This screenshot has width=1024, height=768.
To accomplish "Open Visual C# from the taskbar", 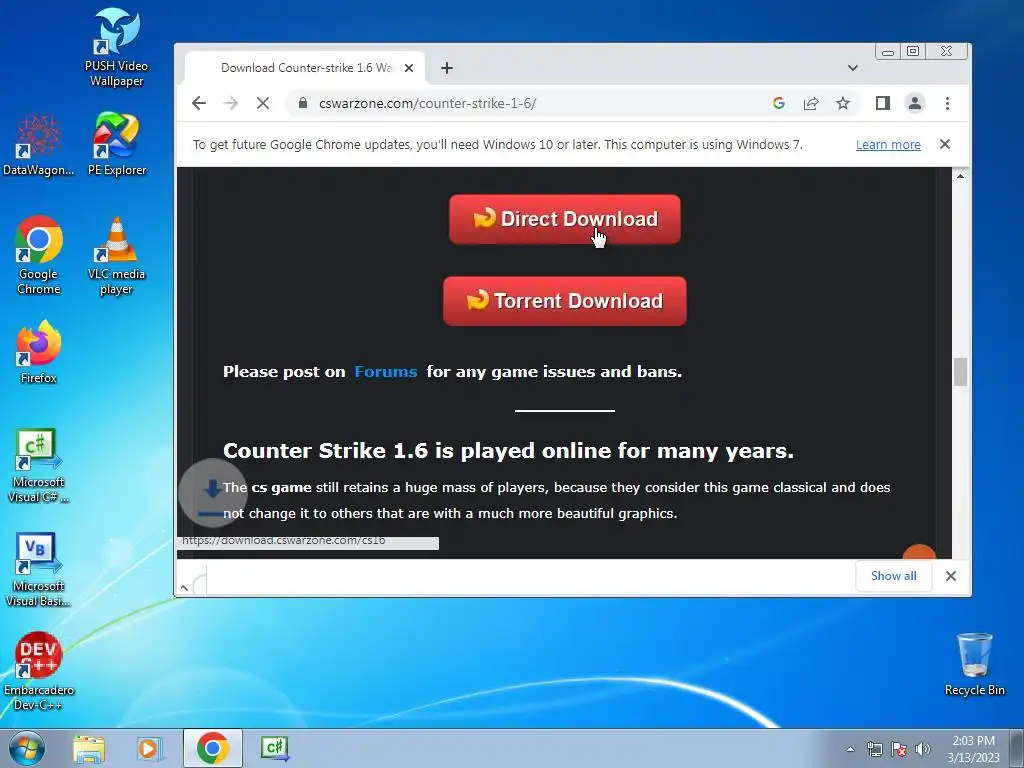I will [275, 748].
